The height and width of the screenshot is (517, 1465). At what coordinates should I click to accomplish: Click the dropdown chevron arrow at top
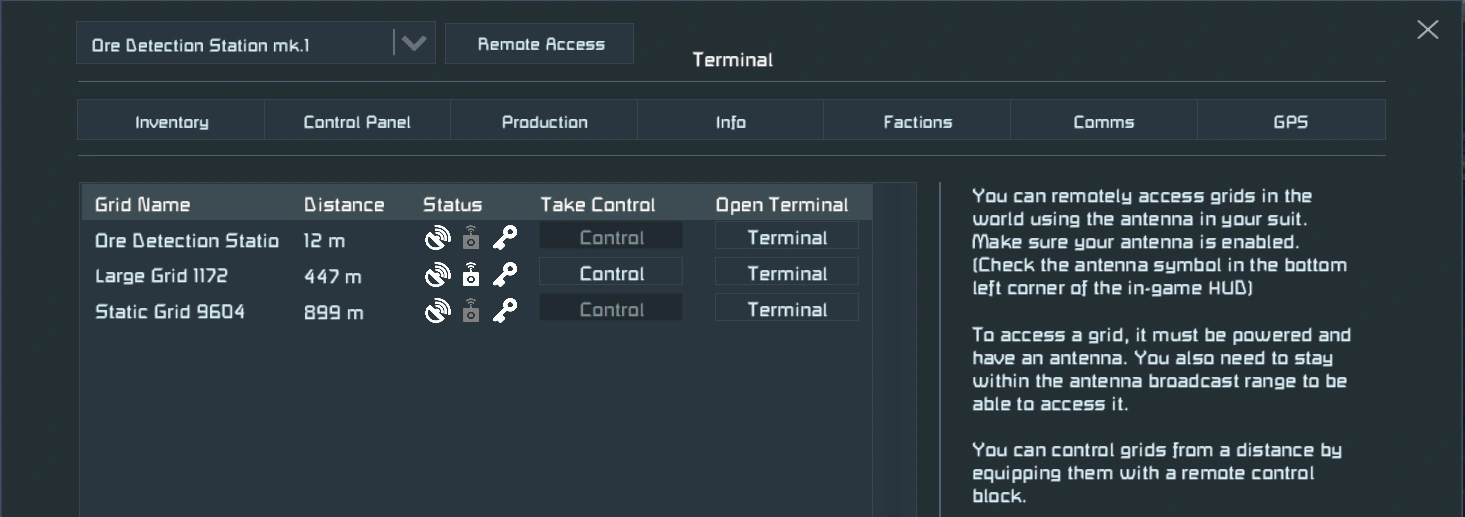coord(414,44)
